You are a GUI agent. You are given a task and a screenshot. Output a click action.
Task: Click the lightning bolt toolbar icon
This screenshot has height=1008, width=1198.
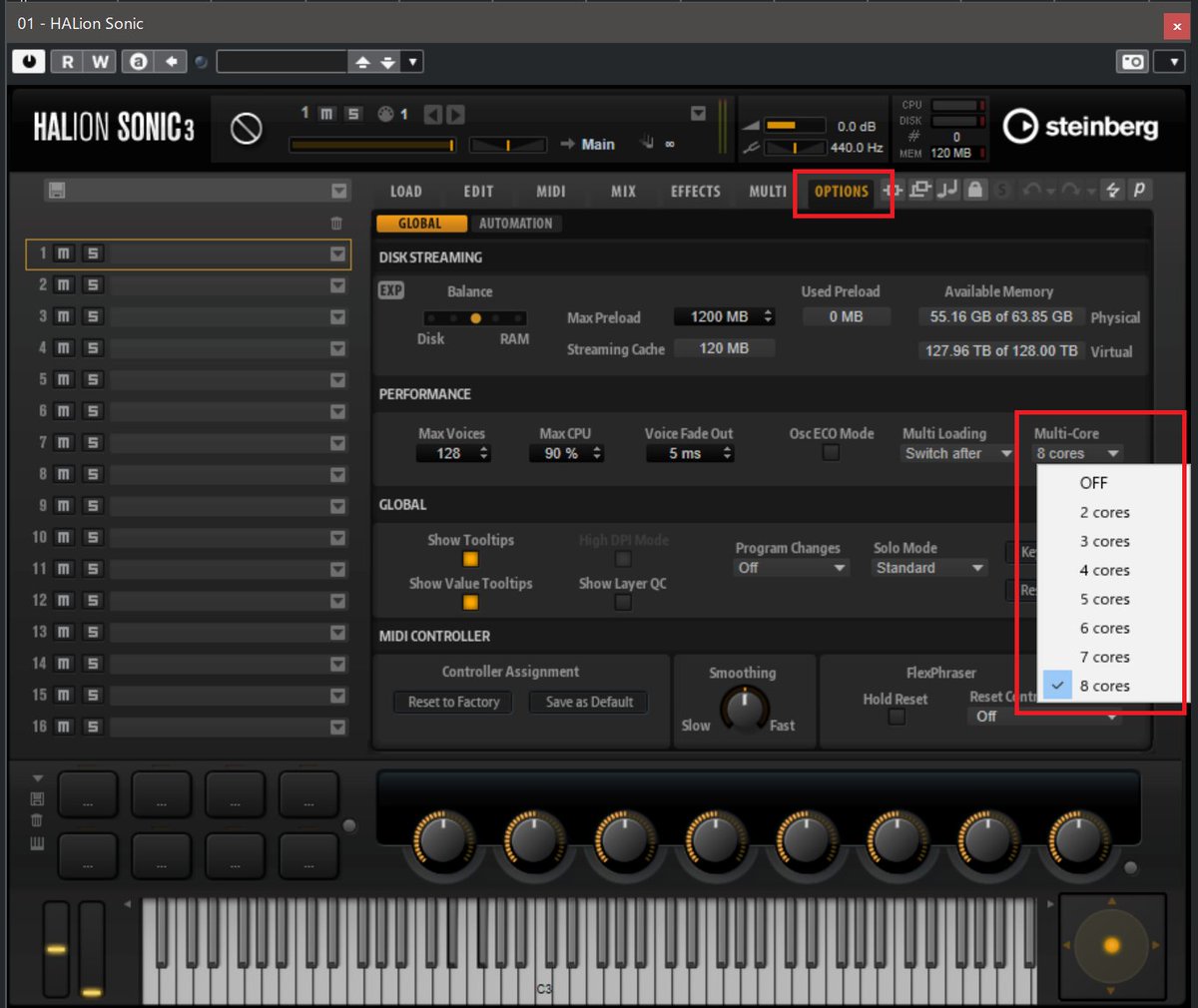1112,190
